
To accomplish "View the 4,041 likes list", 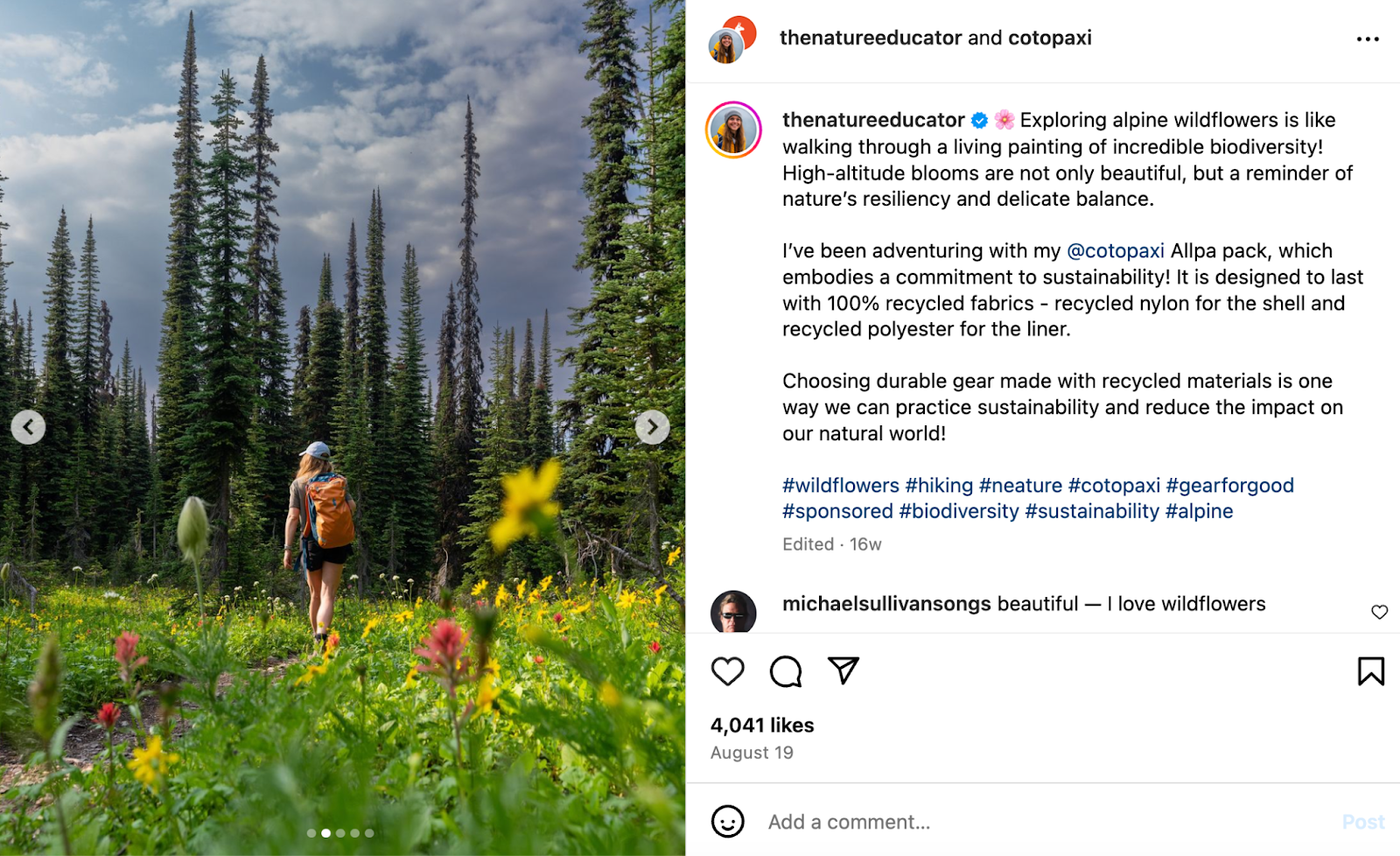I will 759,725.
